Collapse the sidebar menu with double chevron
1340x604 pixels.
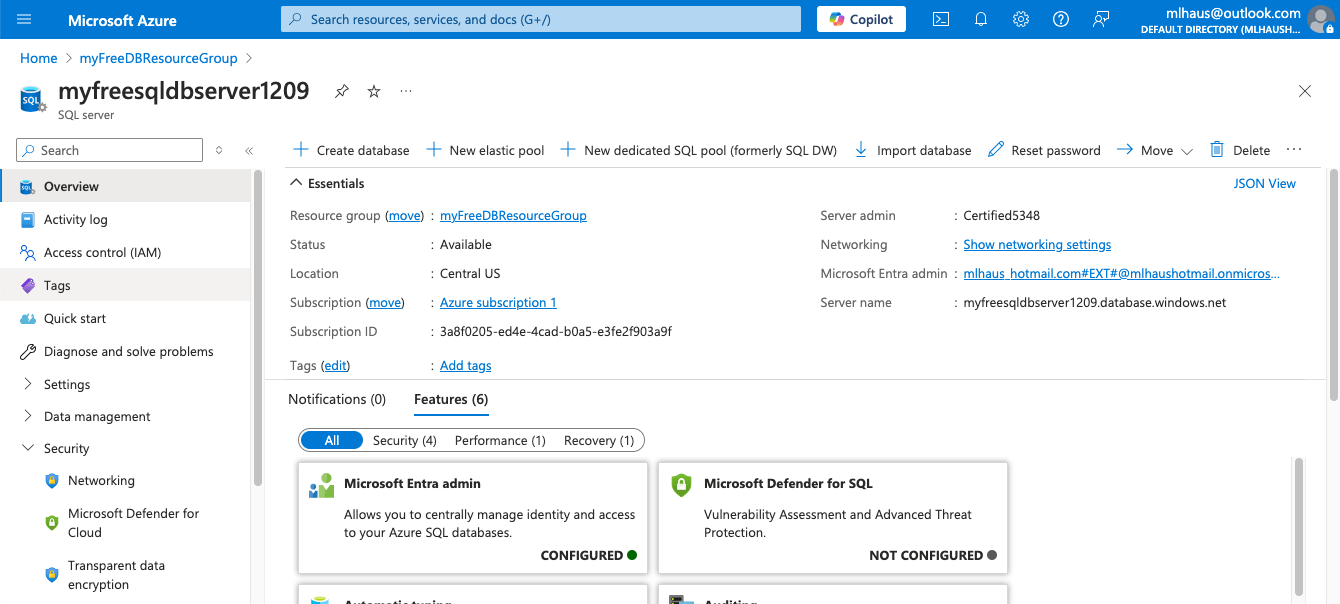coord(249,150)
